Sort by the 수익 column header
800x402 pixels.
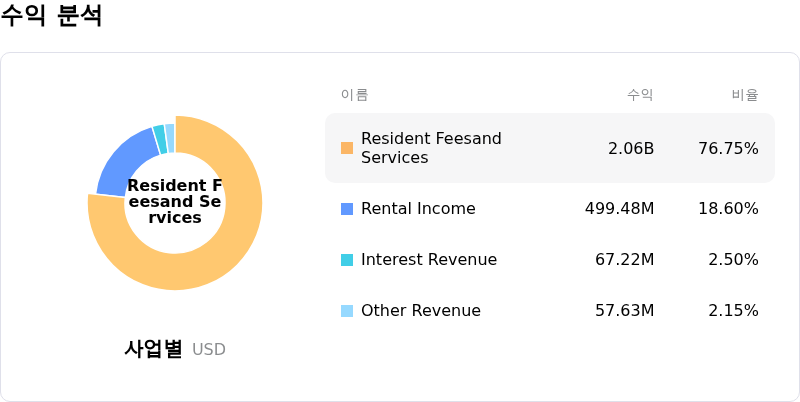coord(640,95)
